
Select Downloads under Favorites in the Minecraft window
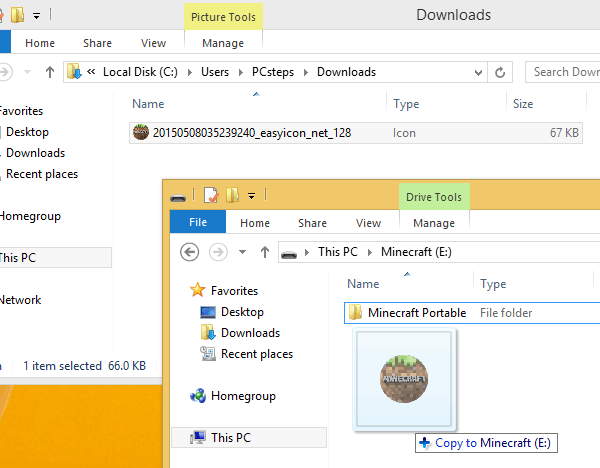coord(250,333)
